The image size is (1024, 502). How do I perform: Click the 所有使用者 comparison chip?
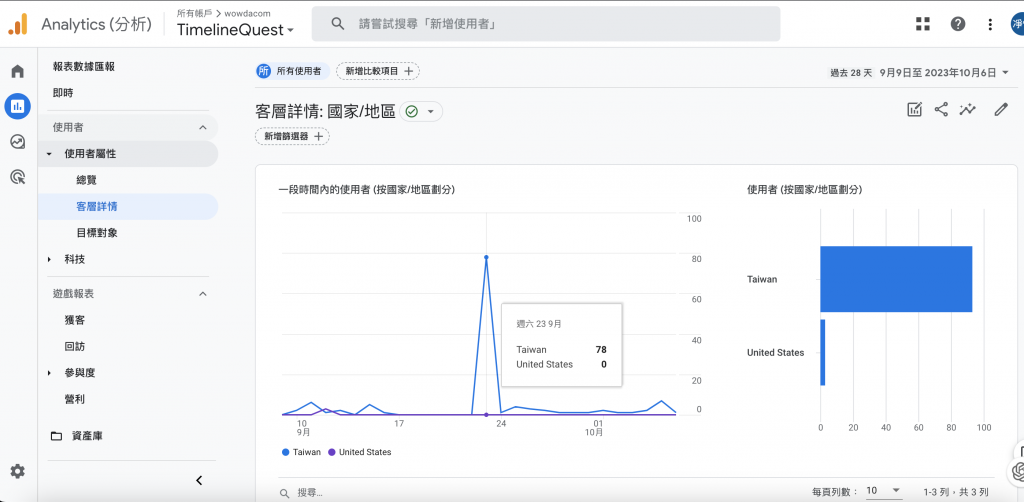tap(293, 71)
